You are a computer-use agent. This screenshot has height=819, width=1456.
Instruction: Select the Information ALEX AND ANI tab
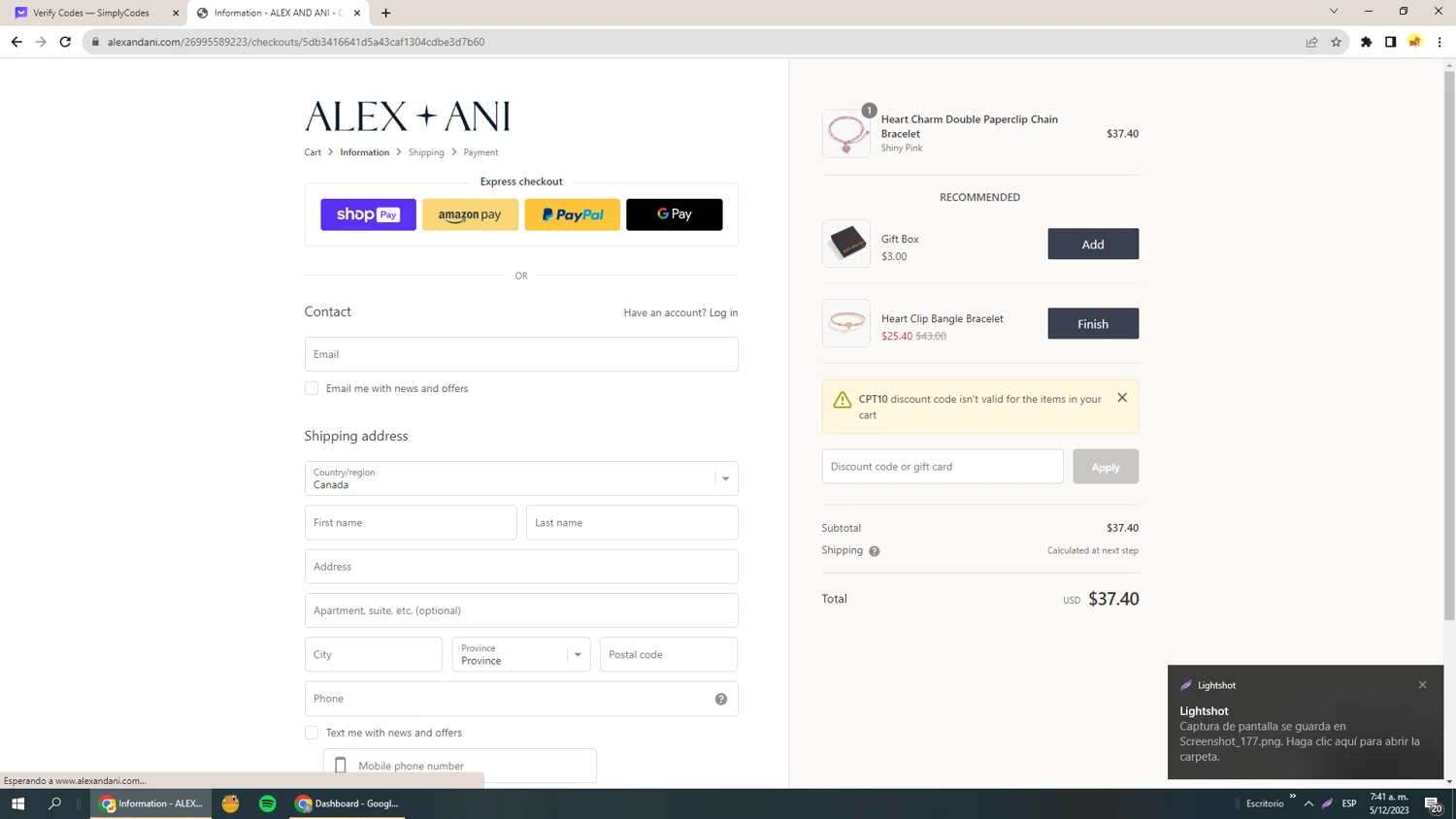click(x=277, y=13)
